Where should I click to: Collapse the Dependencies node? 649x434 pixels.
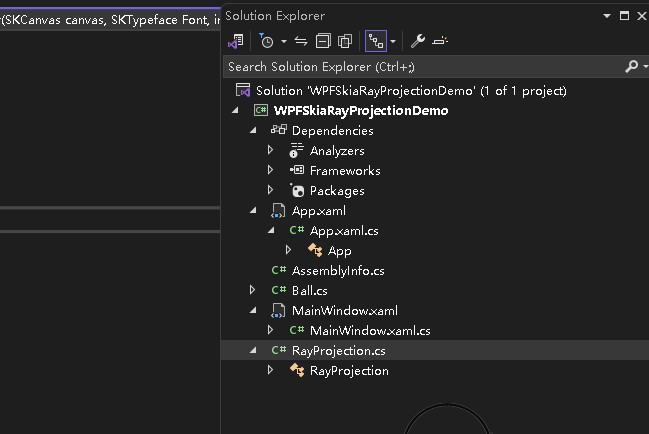click(253, 130)
